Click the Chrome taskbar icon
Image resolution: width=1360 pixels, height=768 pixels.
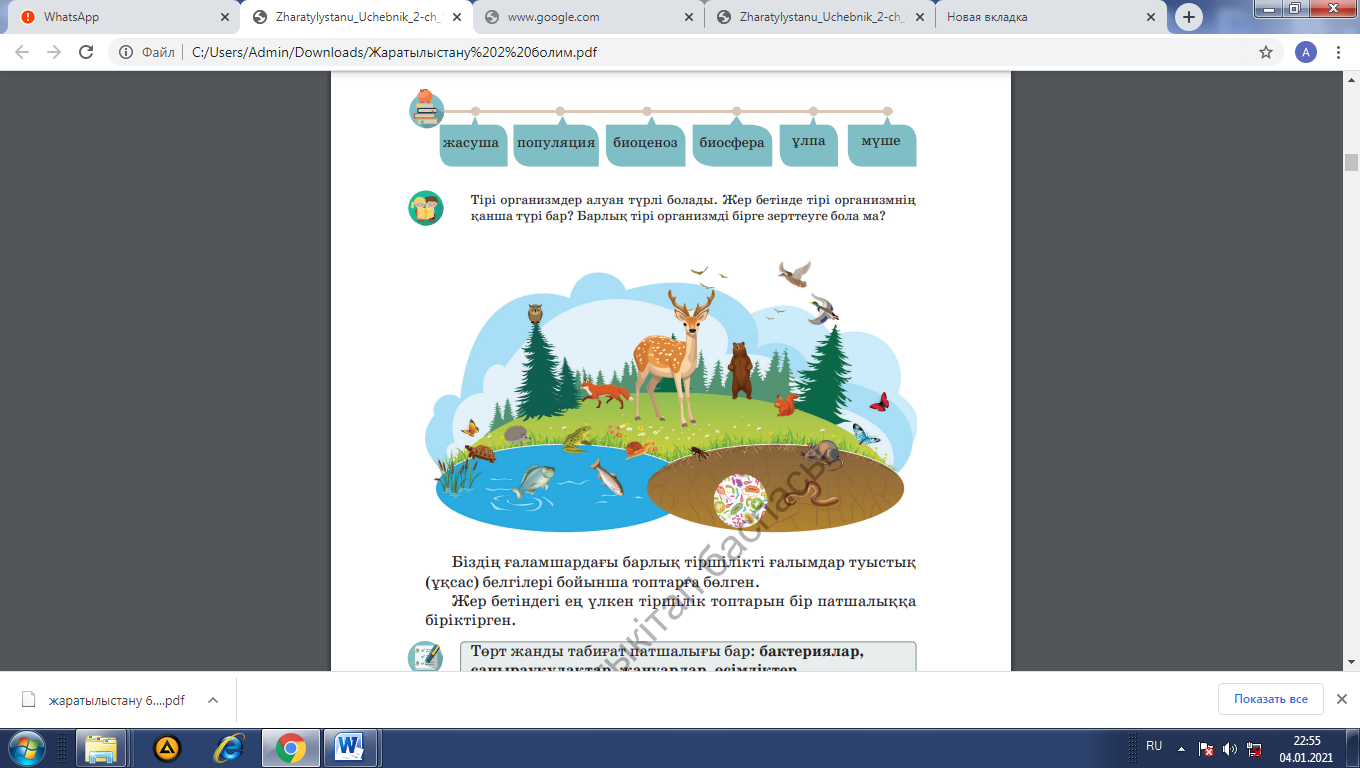(x=291, y=747)
